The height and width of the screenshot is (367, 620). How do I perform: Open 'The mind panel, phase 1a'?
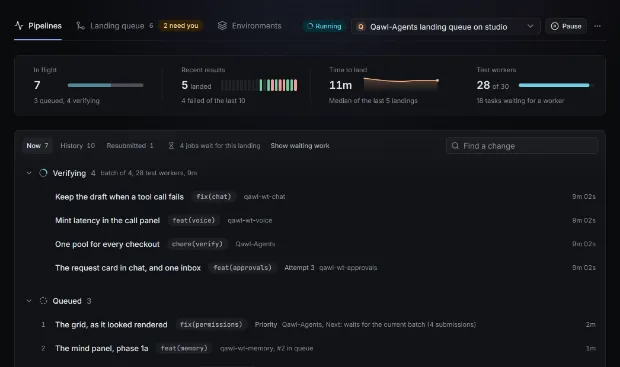coord(102,348)
